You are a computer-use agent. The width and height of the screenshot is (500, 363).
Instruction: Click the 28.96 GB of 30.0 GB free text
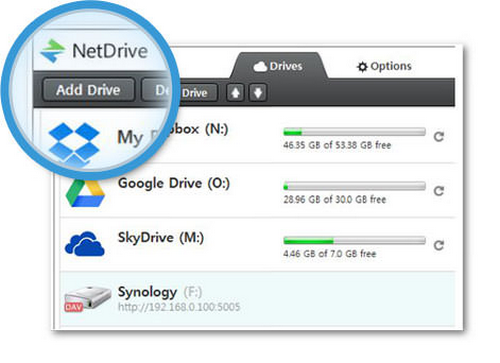[335, 199]
